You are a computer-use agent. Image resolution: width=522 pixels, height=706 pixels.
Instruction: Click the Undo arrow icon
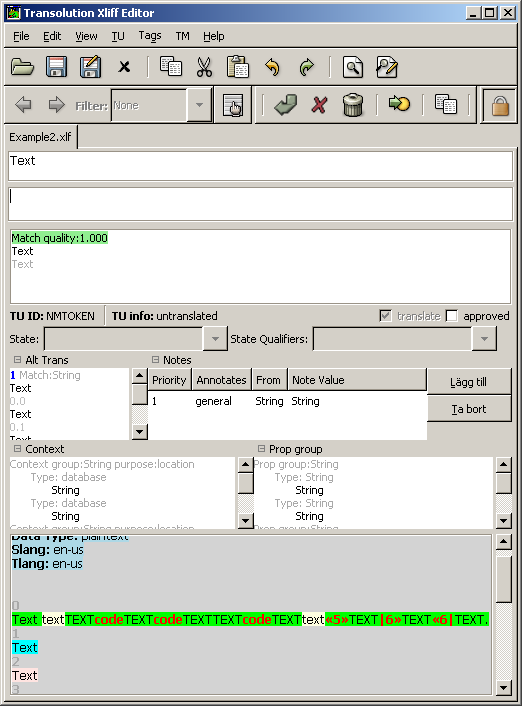pyautogui.click(x=272, y=68)
